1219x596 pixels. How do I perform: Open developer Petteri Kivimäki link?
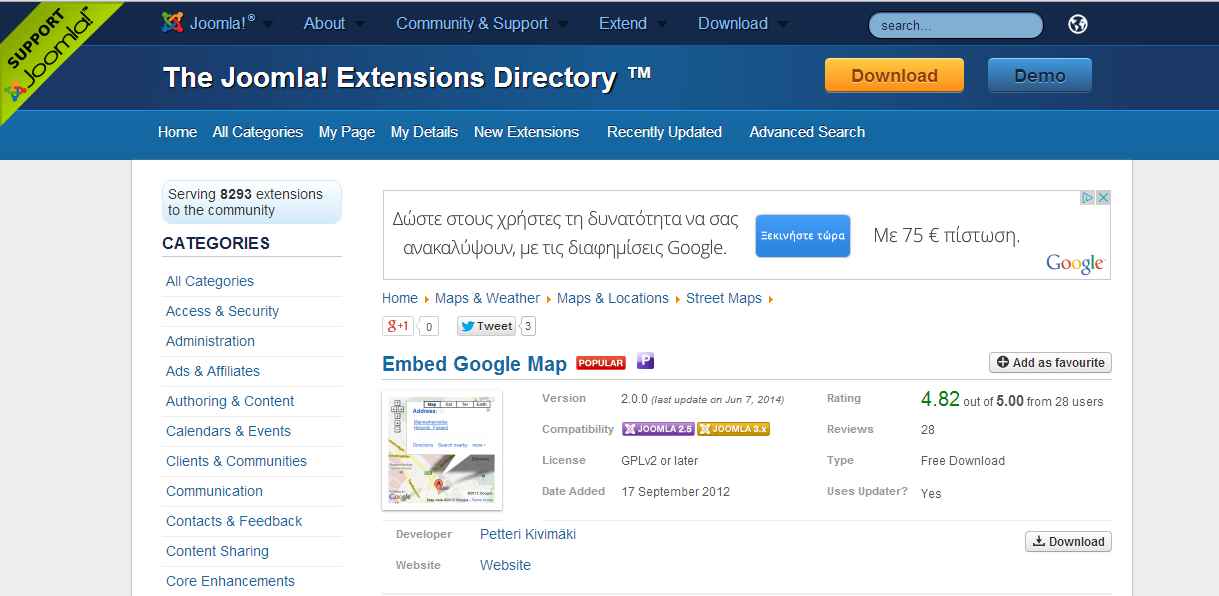click(528, 534)
